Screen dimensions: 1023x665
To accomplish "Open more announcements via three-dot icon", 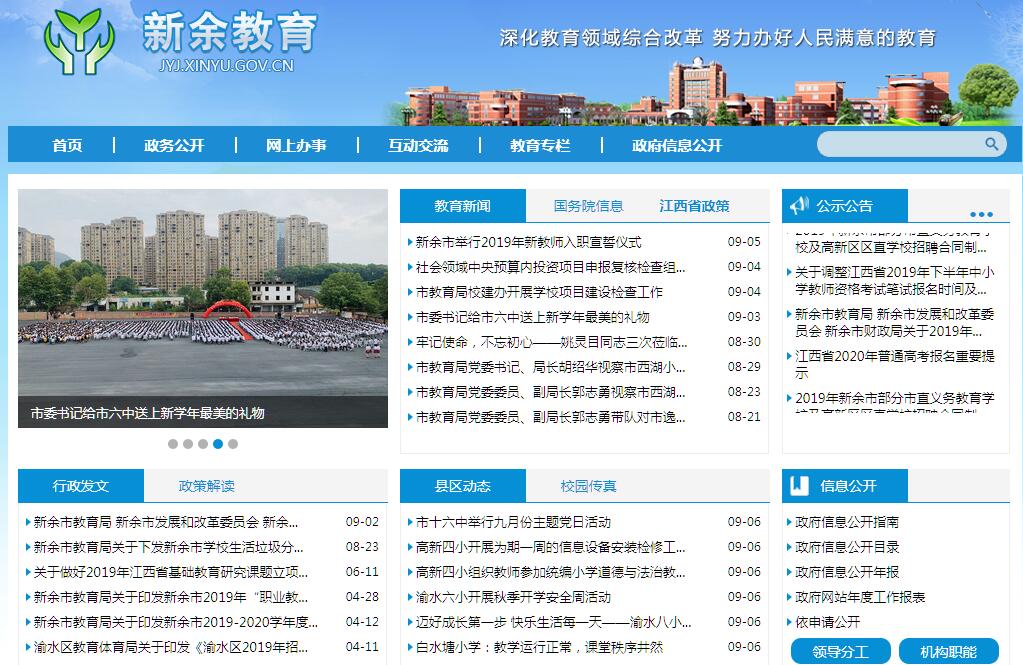I will pos(981,214).
